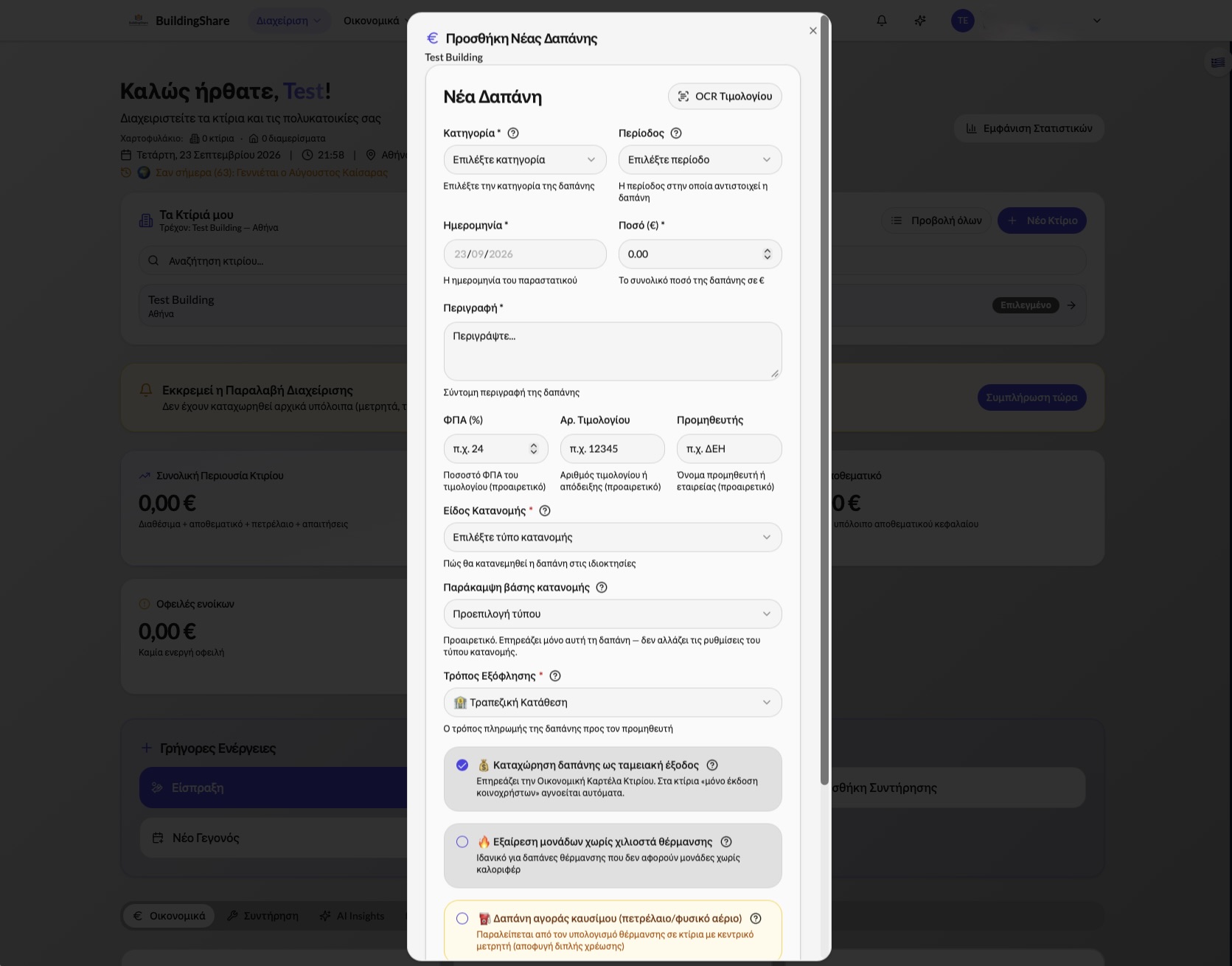Click the Περιγραφή text area

(x=613, y=351)
